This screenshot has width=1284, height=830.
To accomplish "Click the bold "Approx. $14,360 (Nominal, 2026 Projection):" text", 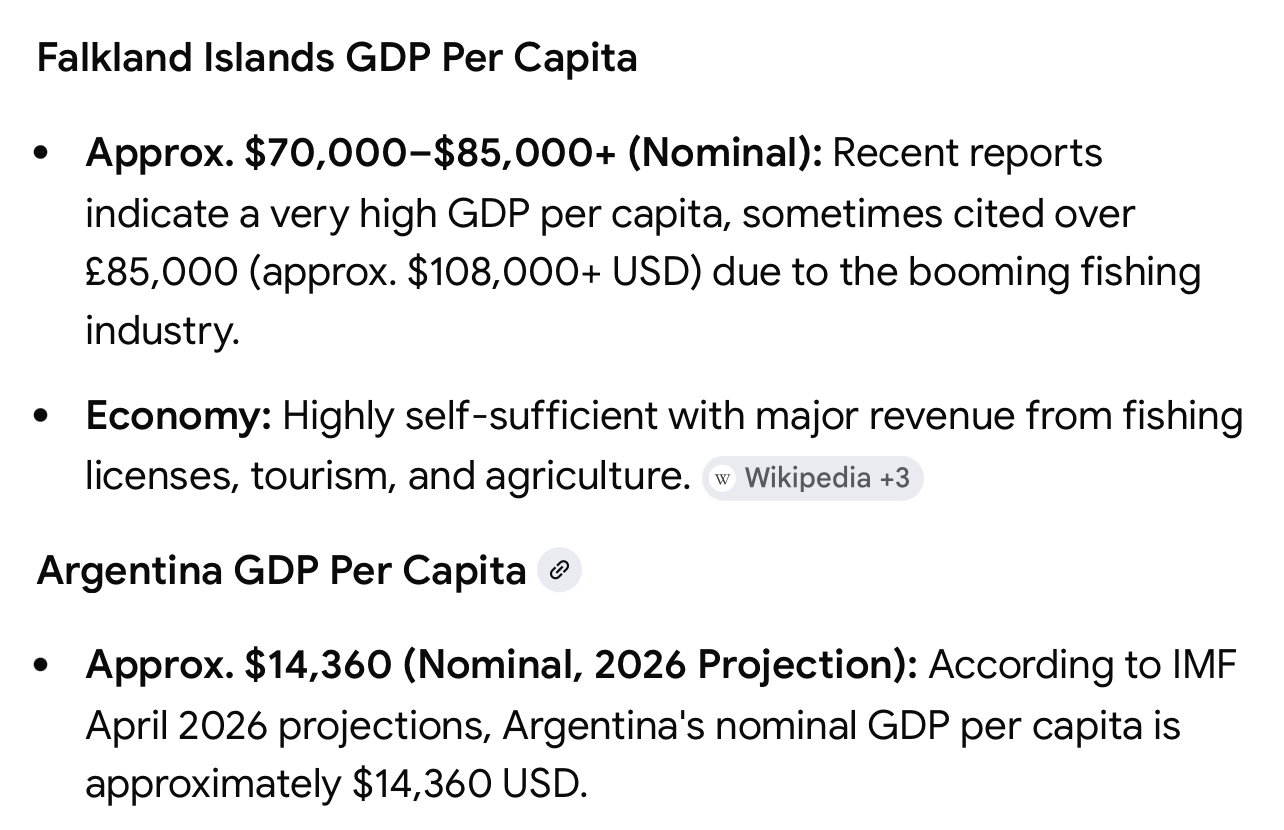I will [x=501, y=665].
